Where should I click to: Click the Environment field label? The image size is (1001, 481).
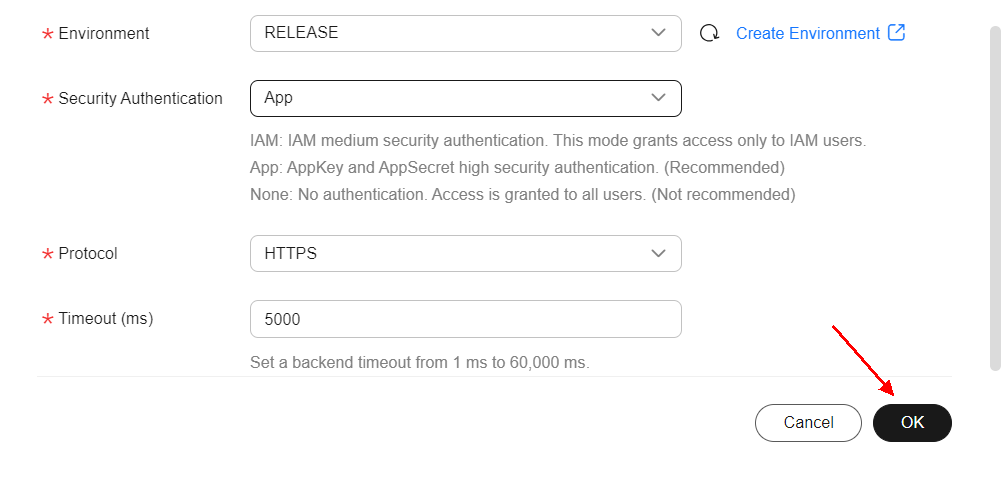[x=103, y=33]
